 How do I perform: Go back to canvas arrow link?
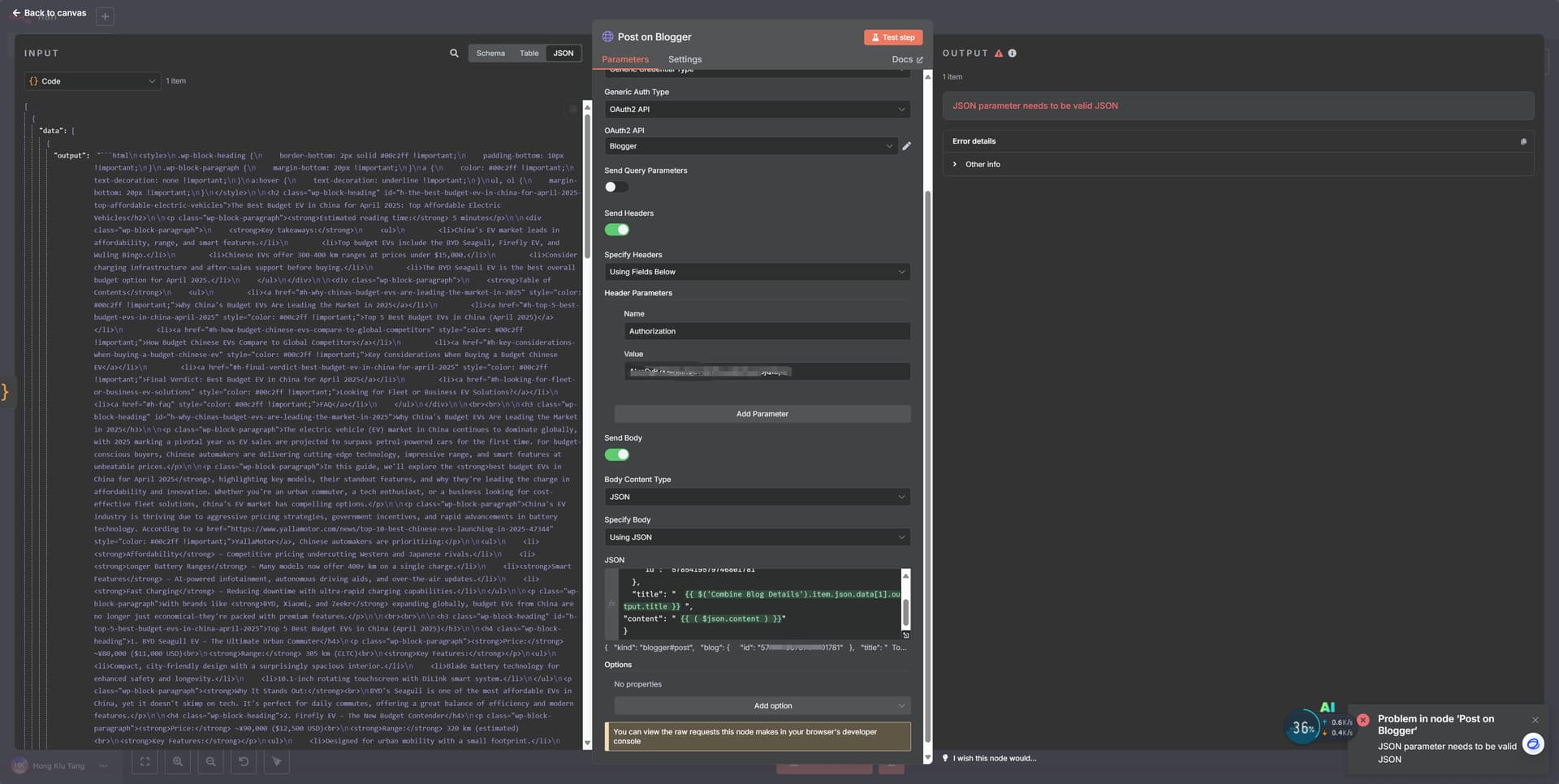point(48,13)
